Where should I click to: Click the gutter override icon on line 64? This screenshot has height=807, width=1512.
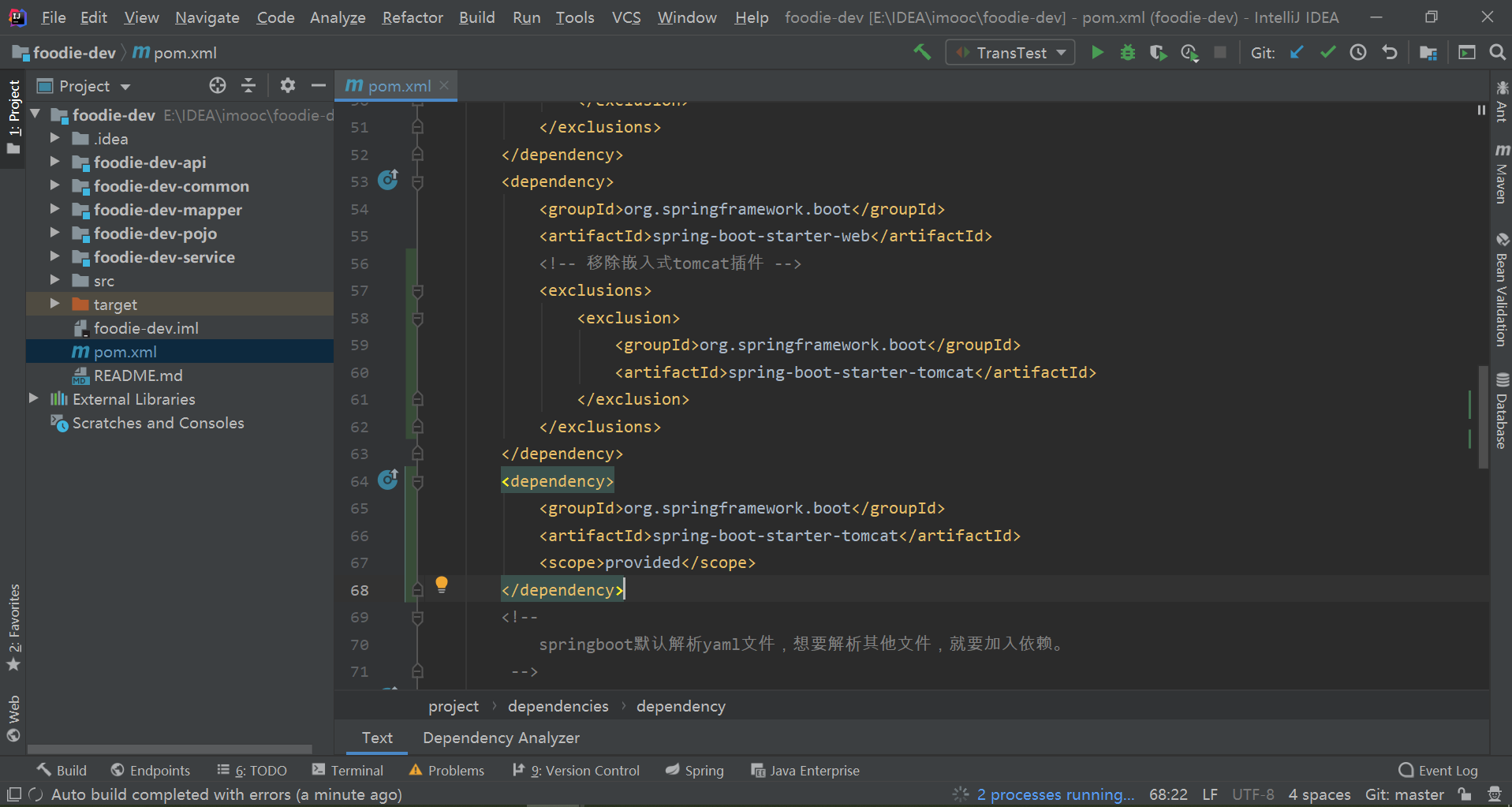click(388, 479)
